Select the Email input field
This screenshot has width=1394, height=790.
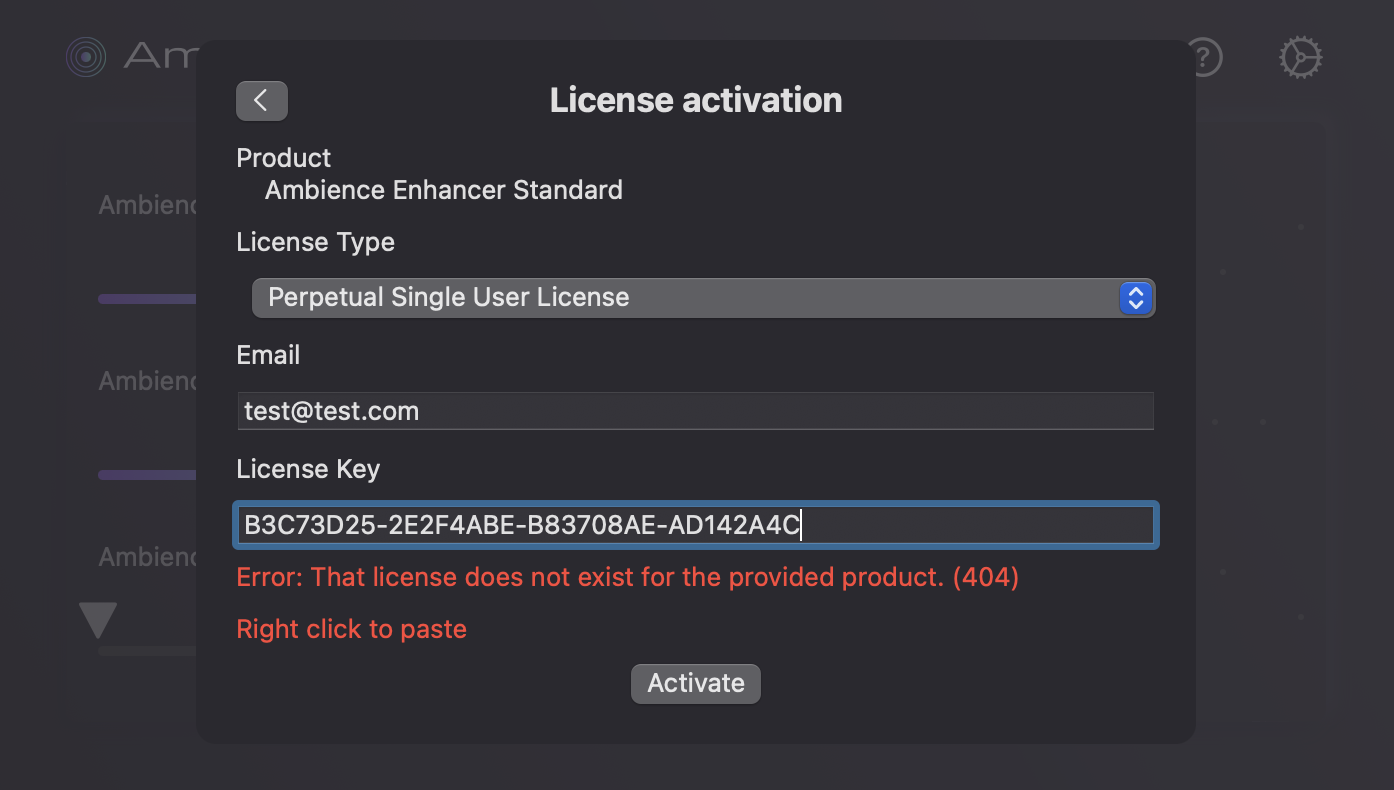(x=695, y=410)
